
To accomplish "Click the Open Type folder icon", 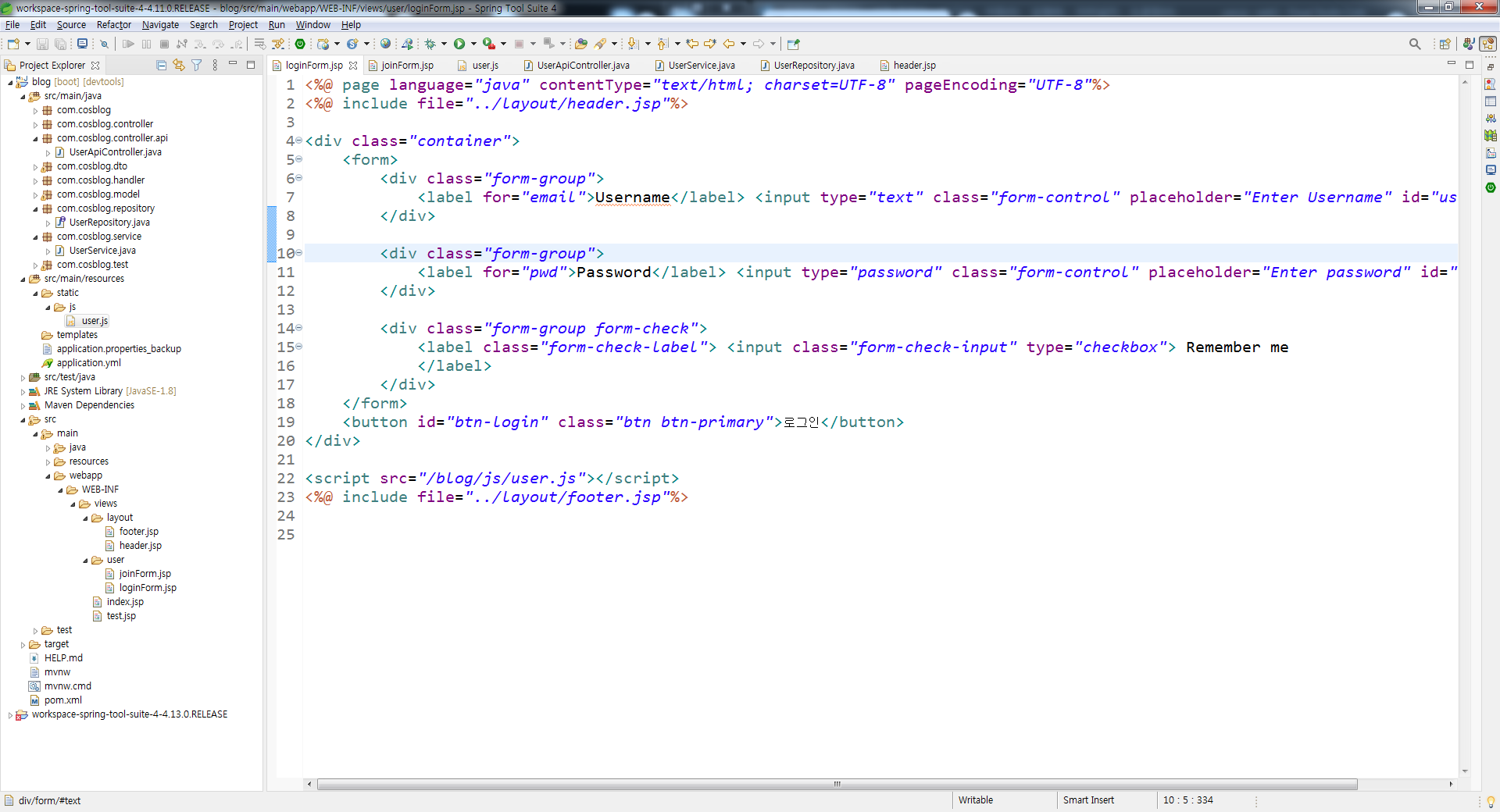I will tap(580, 44).
